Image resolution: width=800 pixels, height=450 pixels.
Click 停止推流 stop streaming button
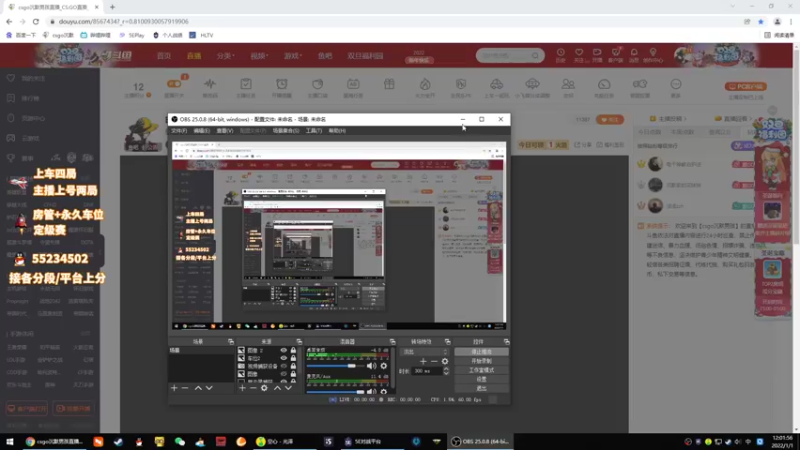(x=481, y=352)
